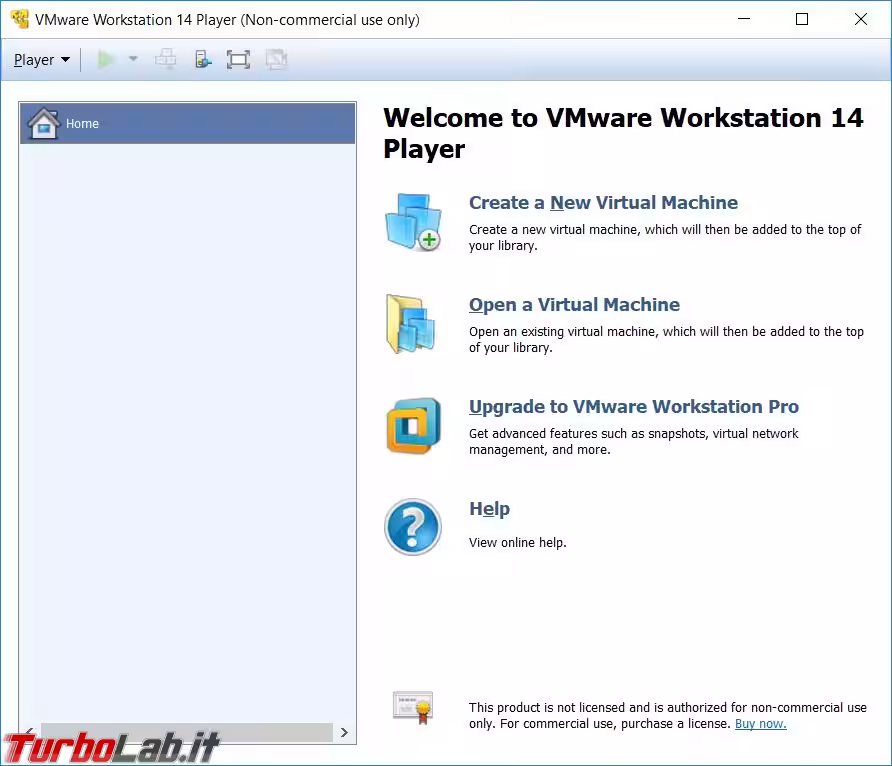Image resolution: width=892 pixels, height=766 pixels.
Task: Click Send Ctrl+Alt+Del toolbar icon
Action: click(166, 60)
